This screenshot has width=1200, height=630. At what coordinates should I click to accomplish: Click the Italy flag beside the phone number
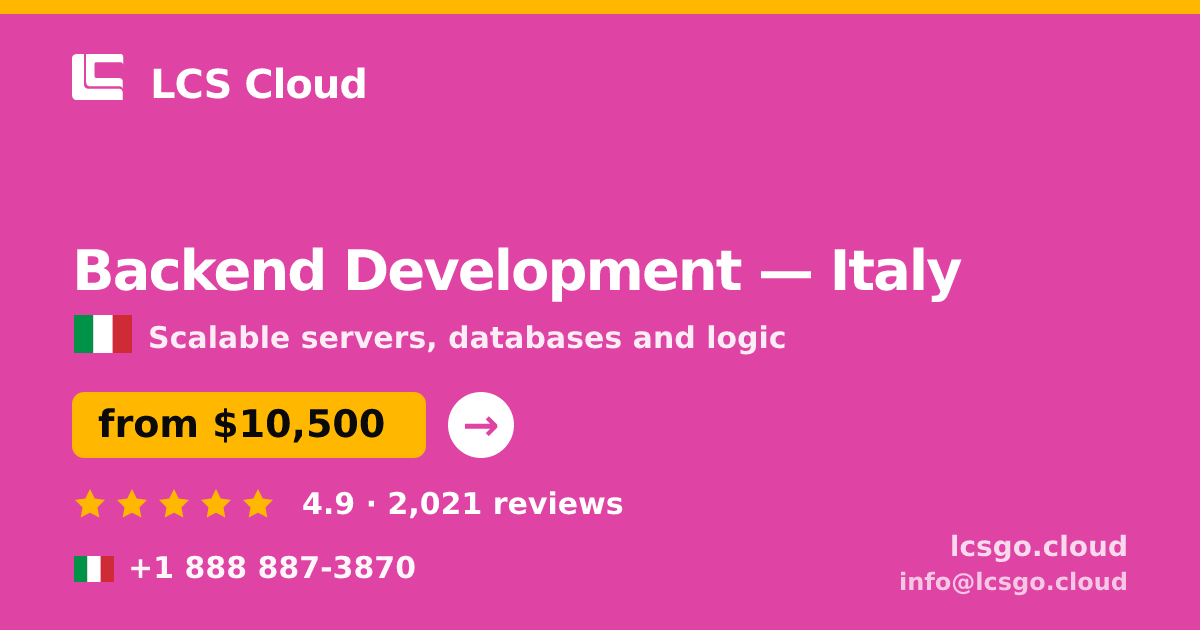click(94, 569)
